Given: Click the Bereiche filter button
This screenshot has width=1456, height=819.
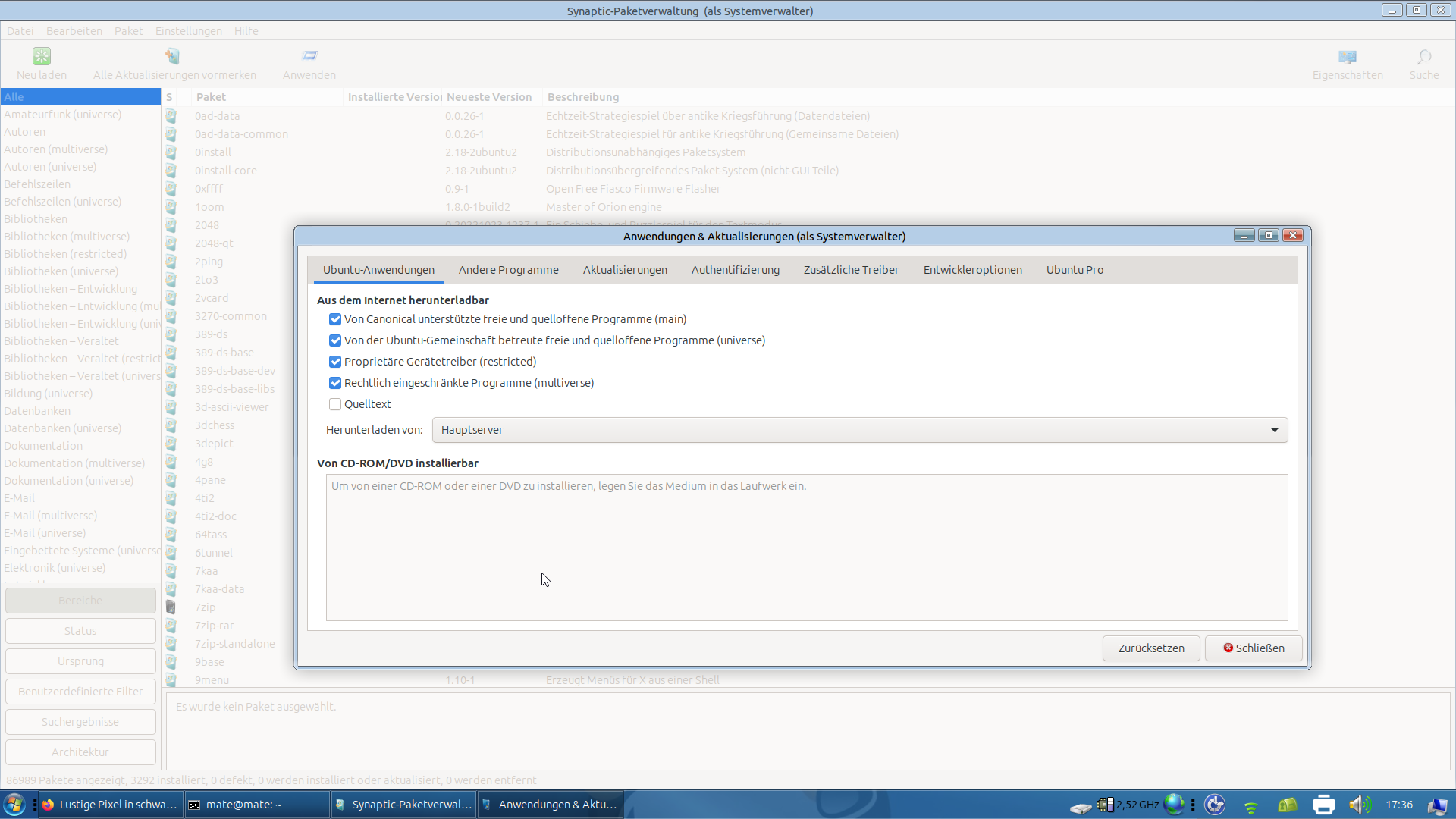Looking at the screenshot, I should tap(80, 601).
